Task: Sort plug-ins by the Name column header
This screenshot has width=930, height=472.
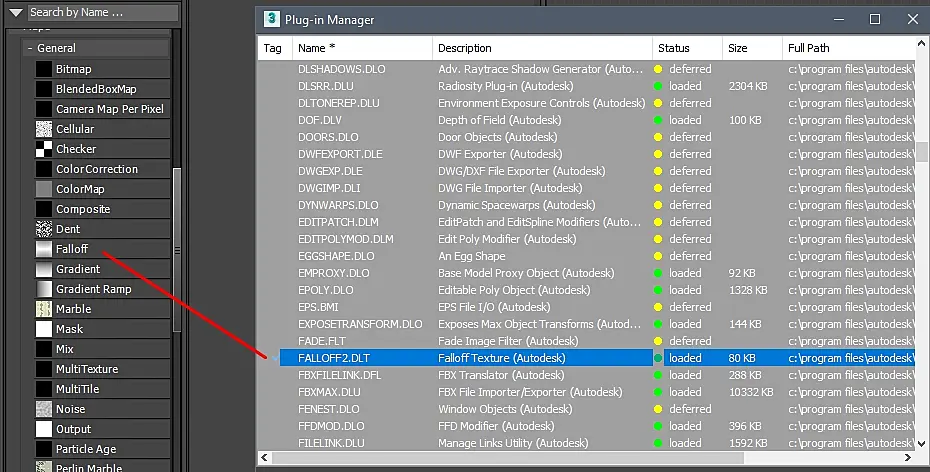Action: pos(362,48)
